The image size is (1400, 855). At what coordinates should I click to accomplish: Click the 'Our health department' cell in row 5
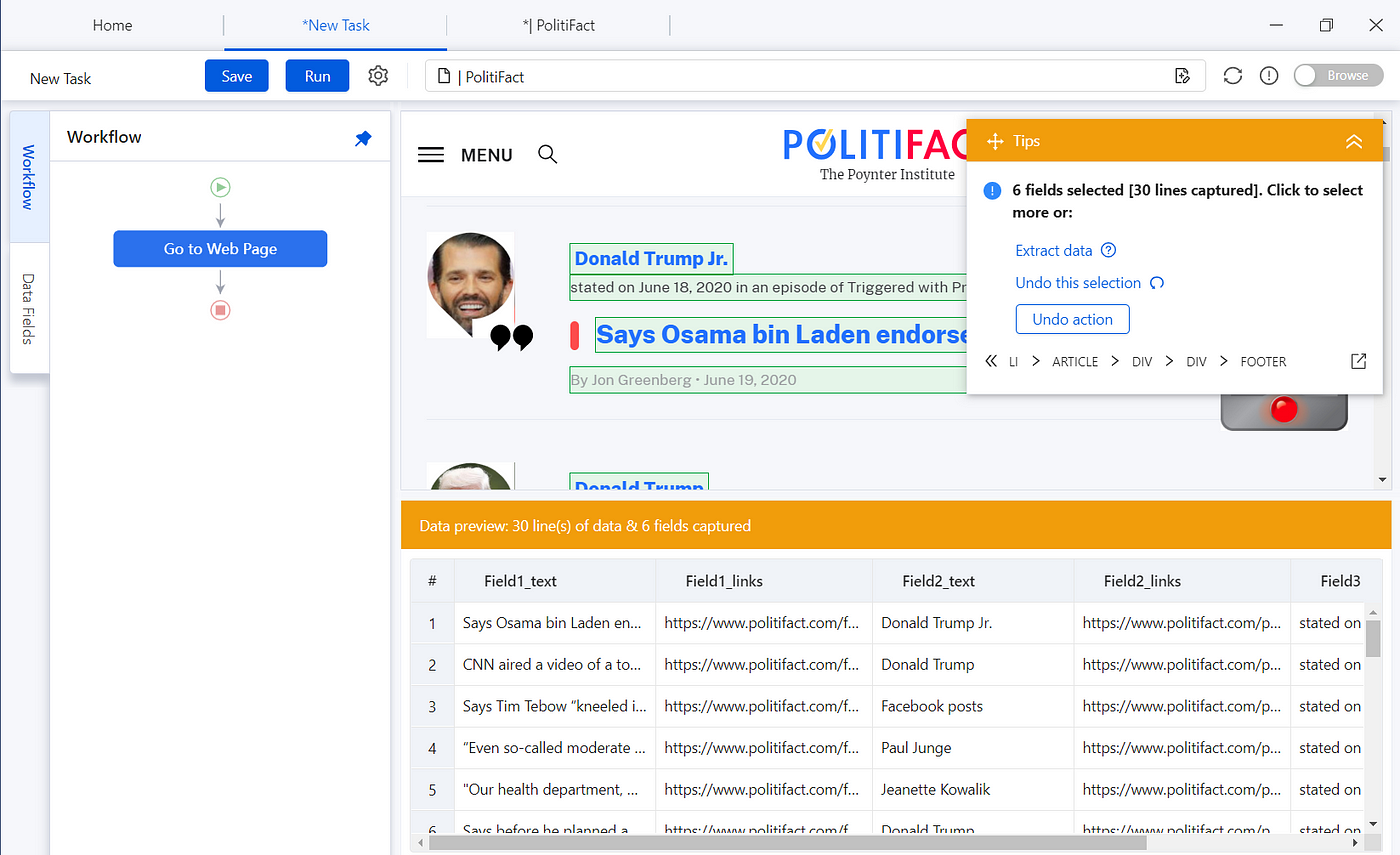click(555, 790)
